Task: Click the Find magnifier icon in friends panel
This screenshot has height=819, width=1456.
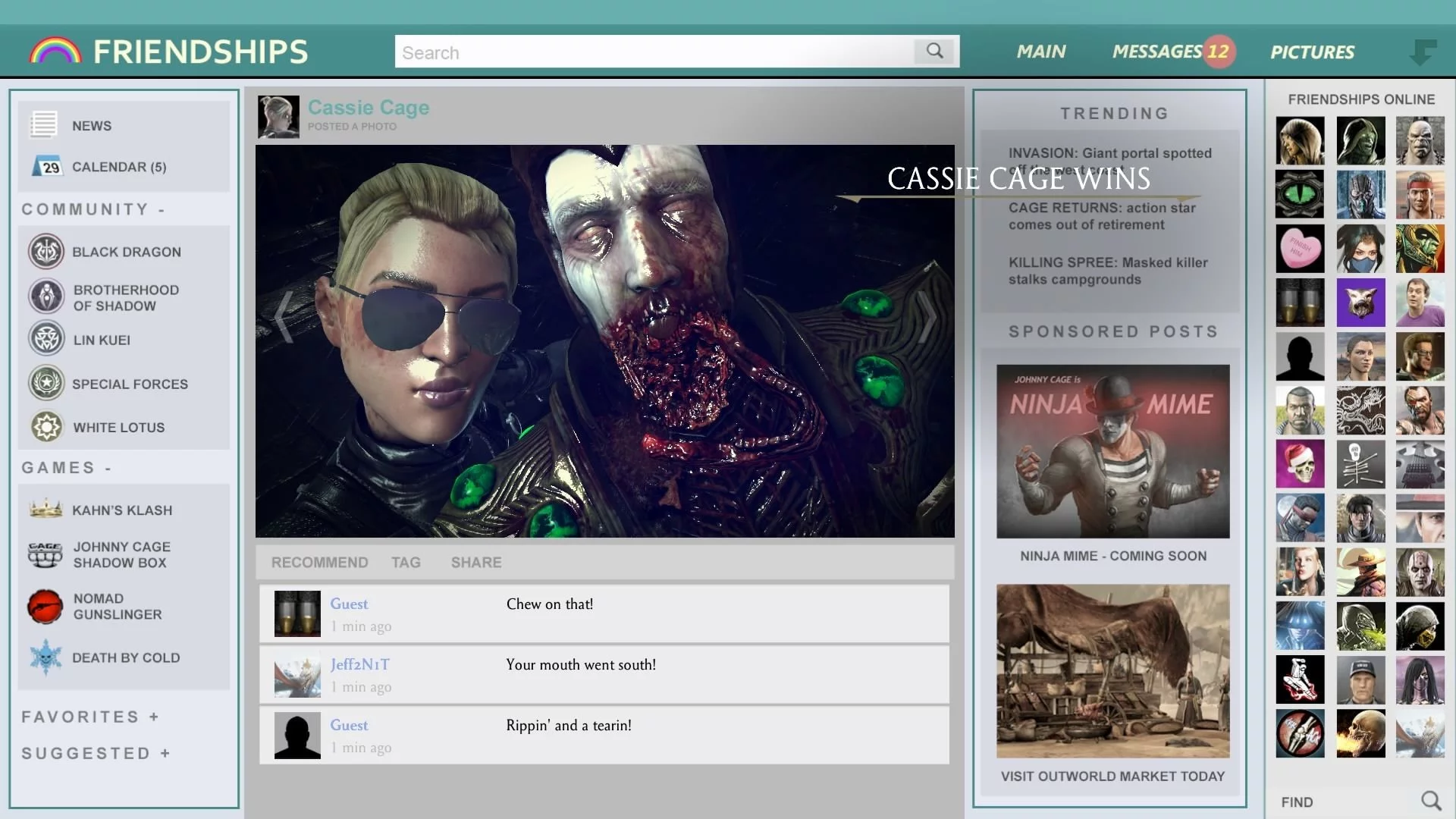Action: pyautogui.click(x=1431, y=801)
